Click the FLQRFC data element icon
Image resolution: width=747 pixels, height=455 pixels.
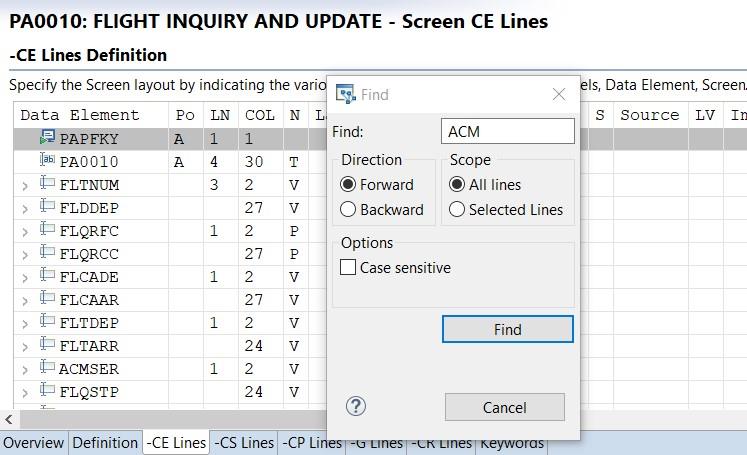coord(47,230)
